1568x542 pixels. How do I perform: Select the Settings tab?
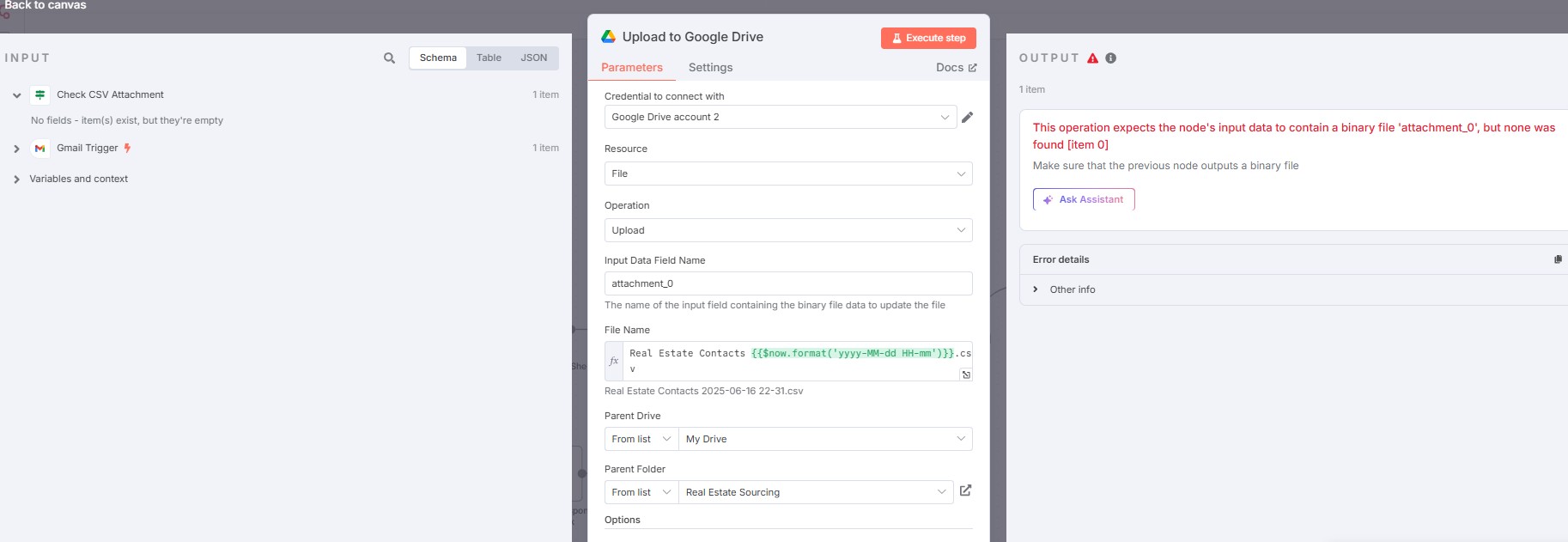pyautogui.click(x=710, y=68)
